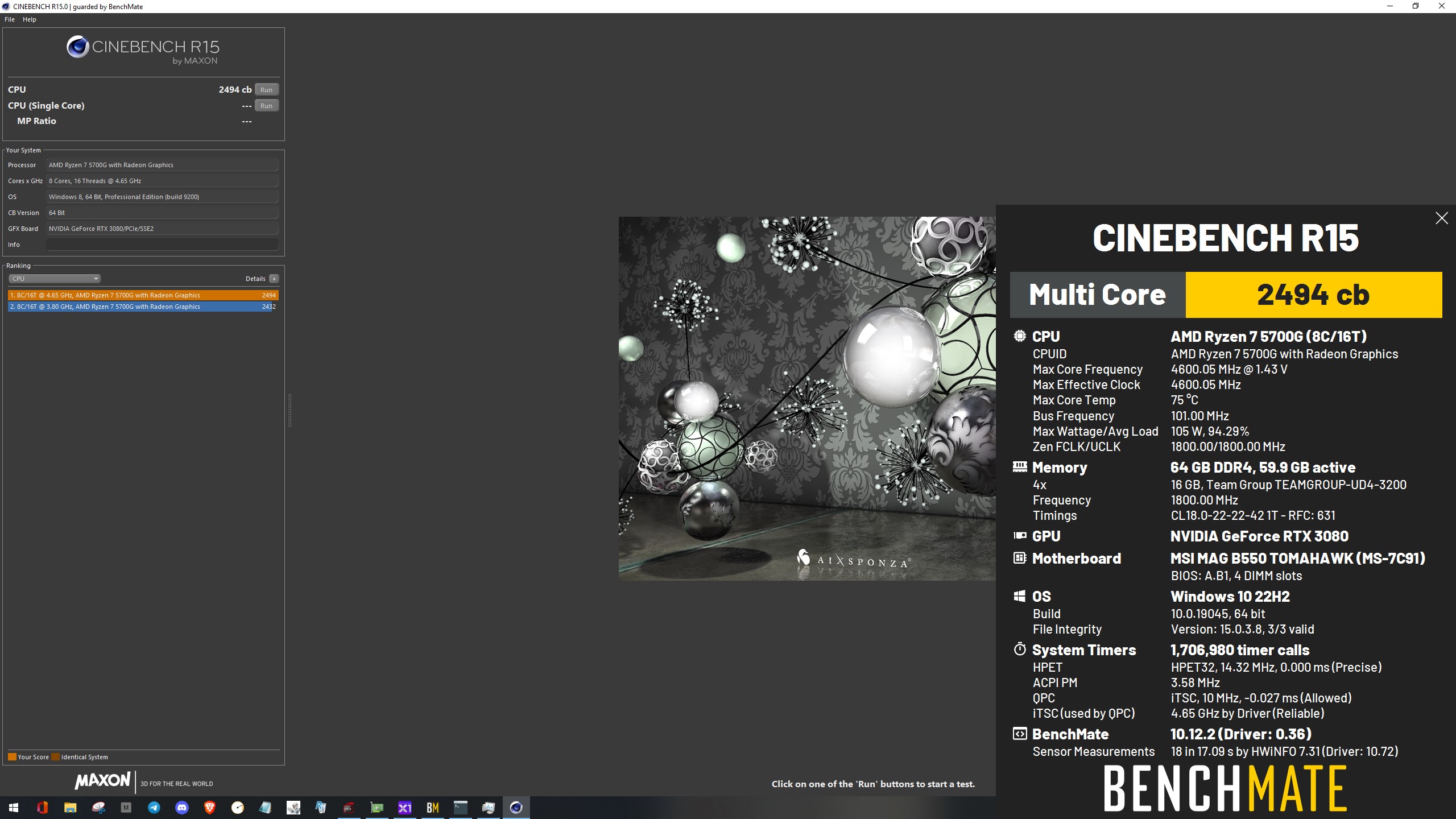Click the MAXON logo at bottom
This screenshot has width=1456, height=819.
(x=103, y=781)
